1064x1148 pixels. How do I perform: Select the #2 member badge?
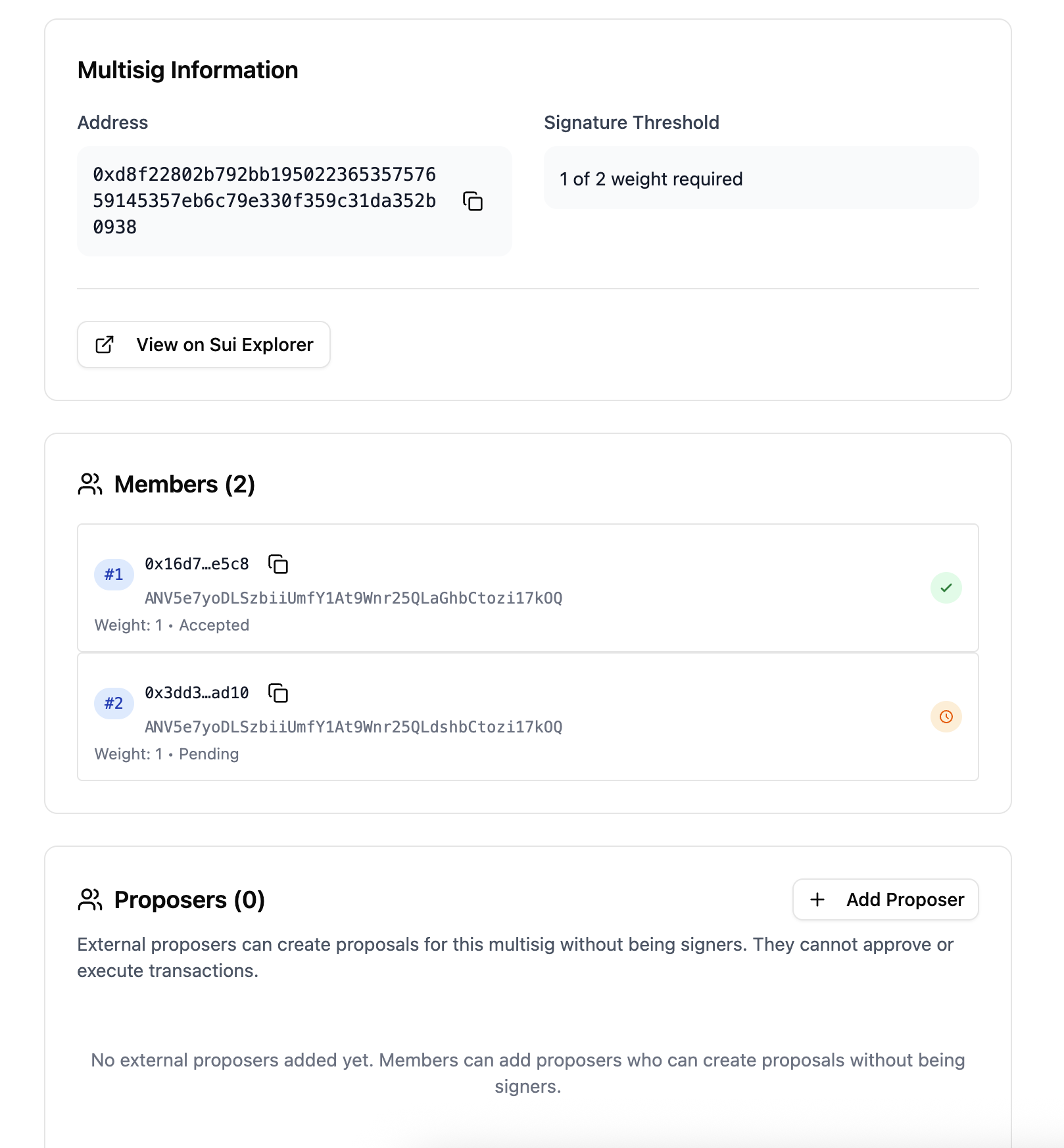(114, 704)
